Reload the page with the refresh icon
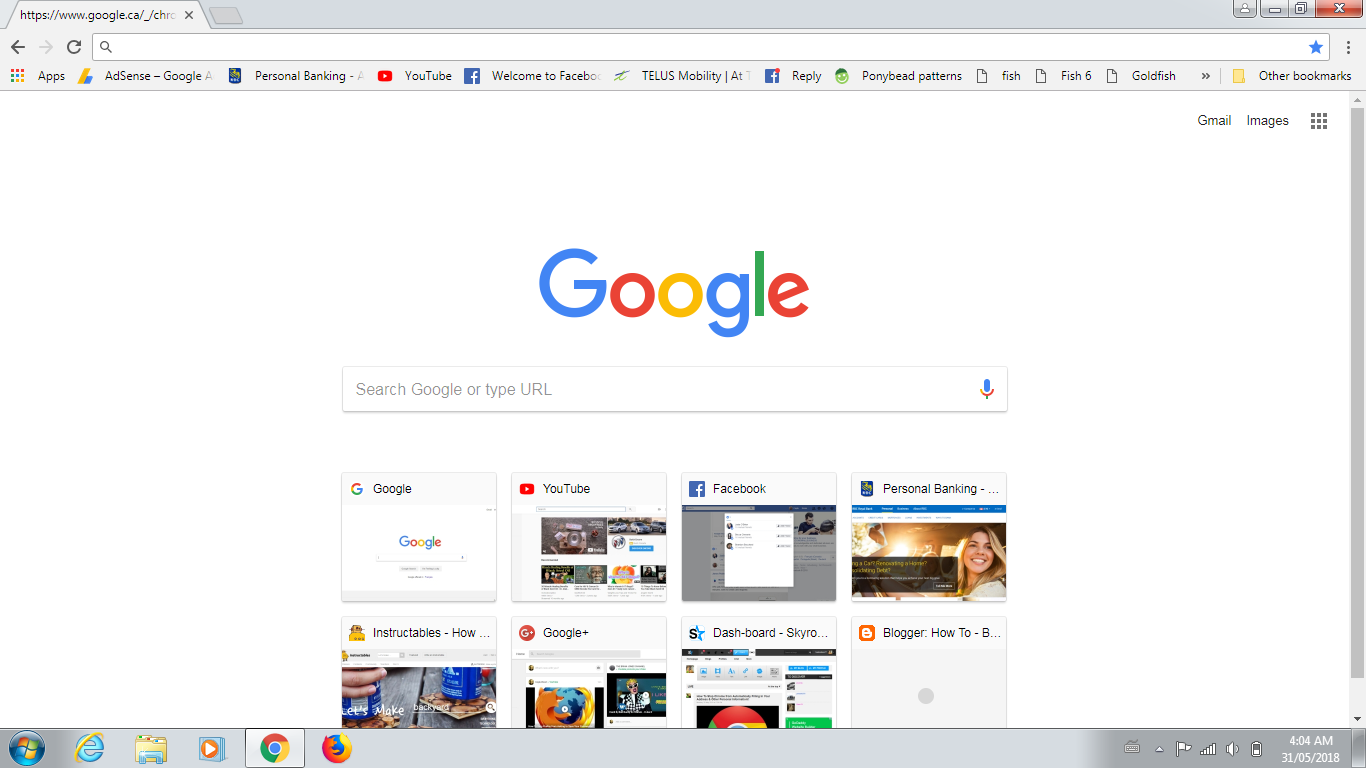1366x768 pixels. pos(74,47)
